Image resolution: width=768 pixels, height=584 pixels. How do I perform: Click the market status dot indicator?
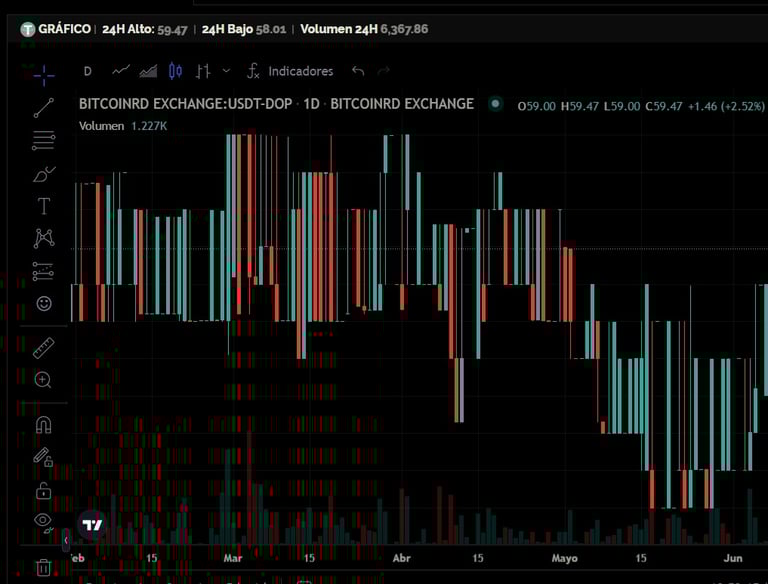click(x=496, y=104)
